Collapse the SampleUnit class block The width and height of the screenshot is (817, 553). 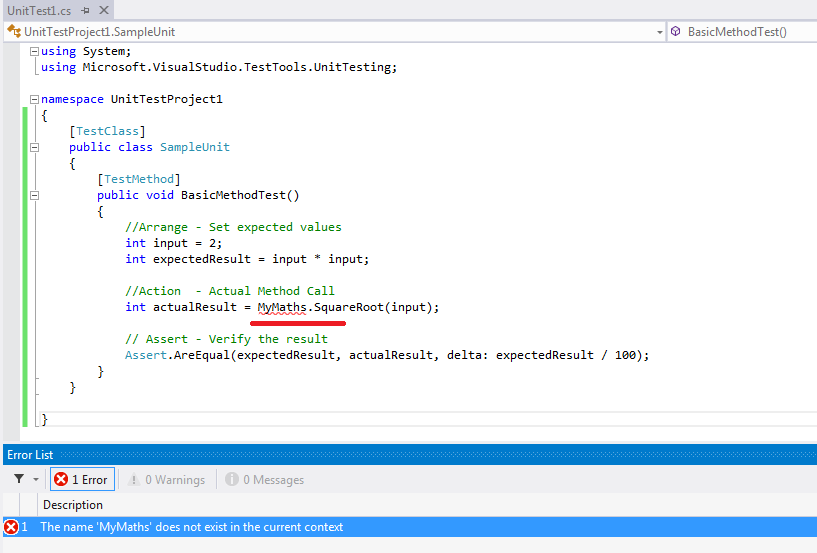pos(34,147)
